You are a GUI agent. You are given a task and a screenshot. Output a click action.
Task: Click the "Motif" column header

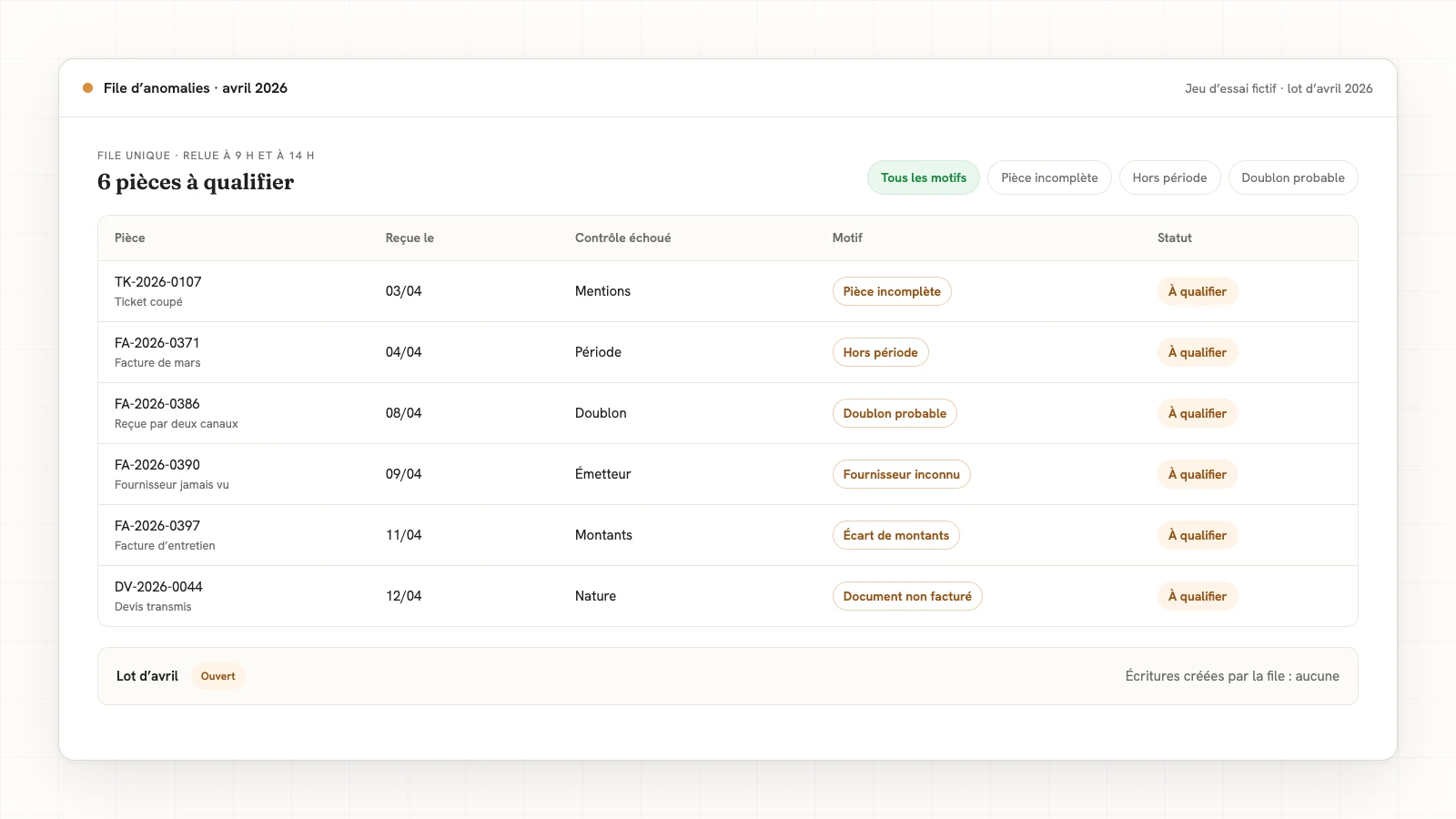[x=847, y=238]
